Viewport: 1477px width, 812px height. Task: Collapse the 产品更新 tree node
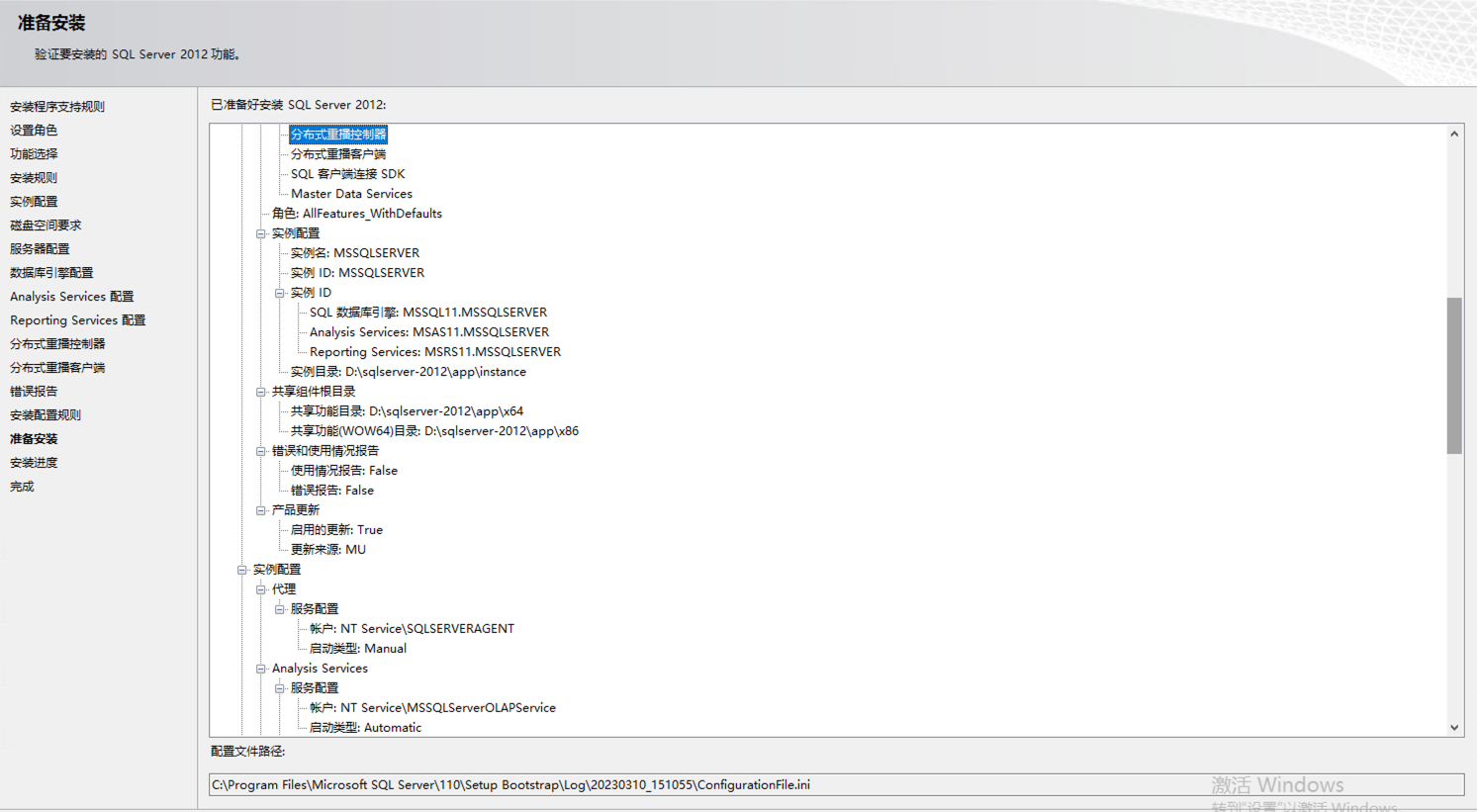tap(261, 510)
